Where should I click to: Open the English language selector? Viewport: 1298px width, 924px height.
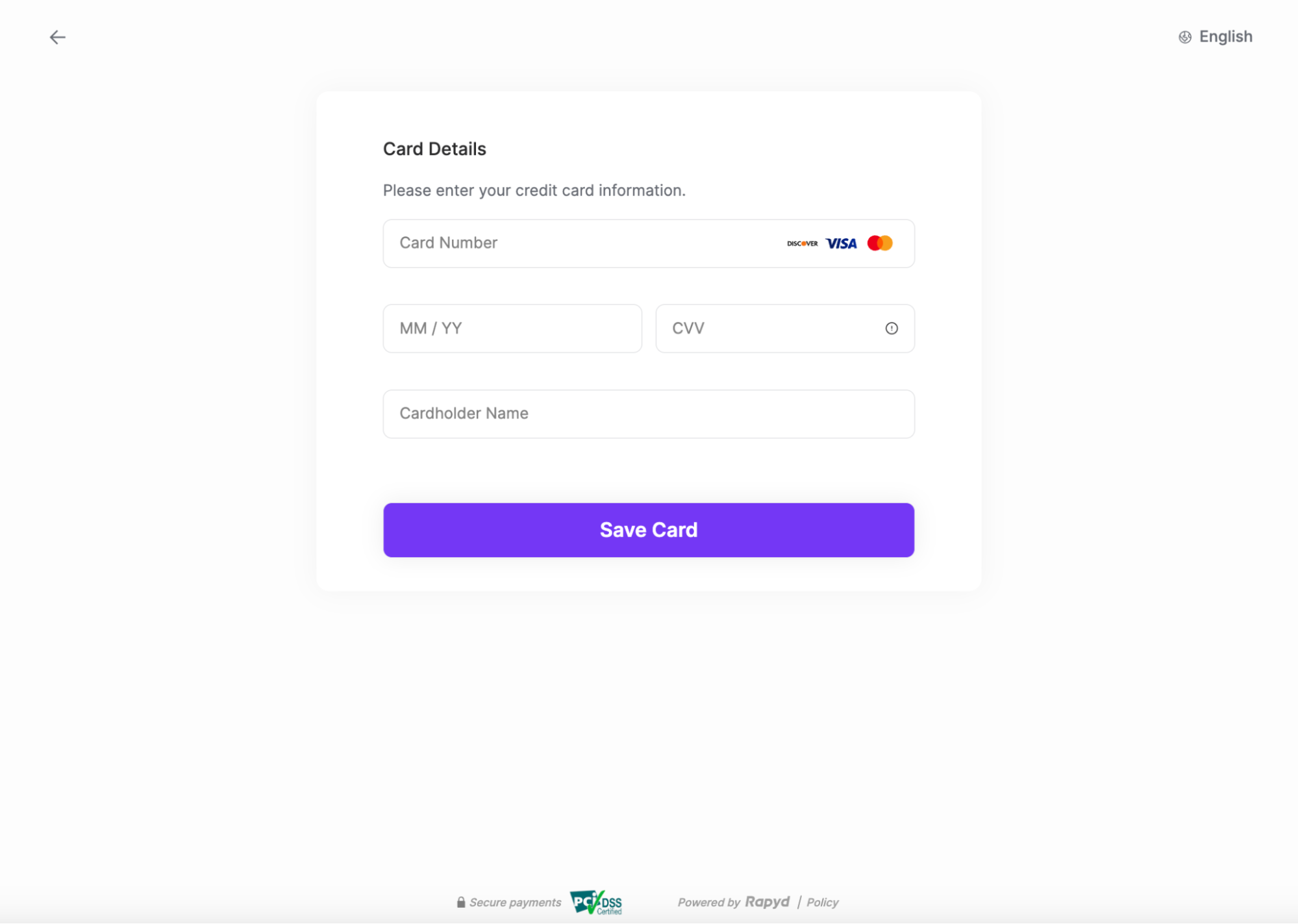pyautogui.click(x=1225, y=36)
